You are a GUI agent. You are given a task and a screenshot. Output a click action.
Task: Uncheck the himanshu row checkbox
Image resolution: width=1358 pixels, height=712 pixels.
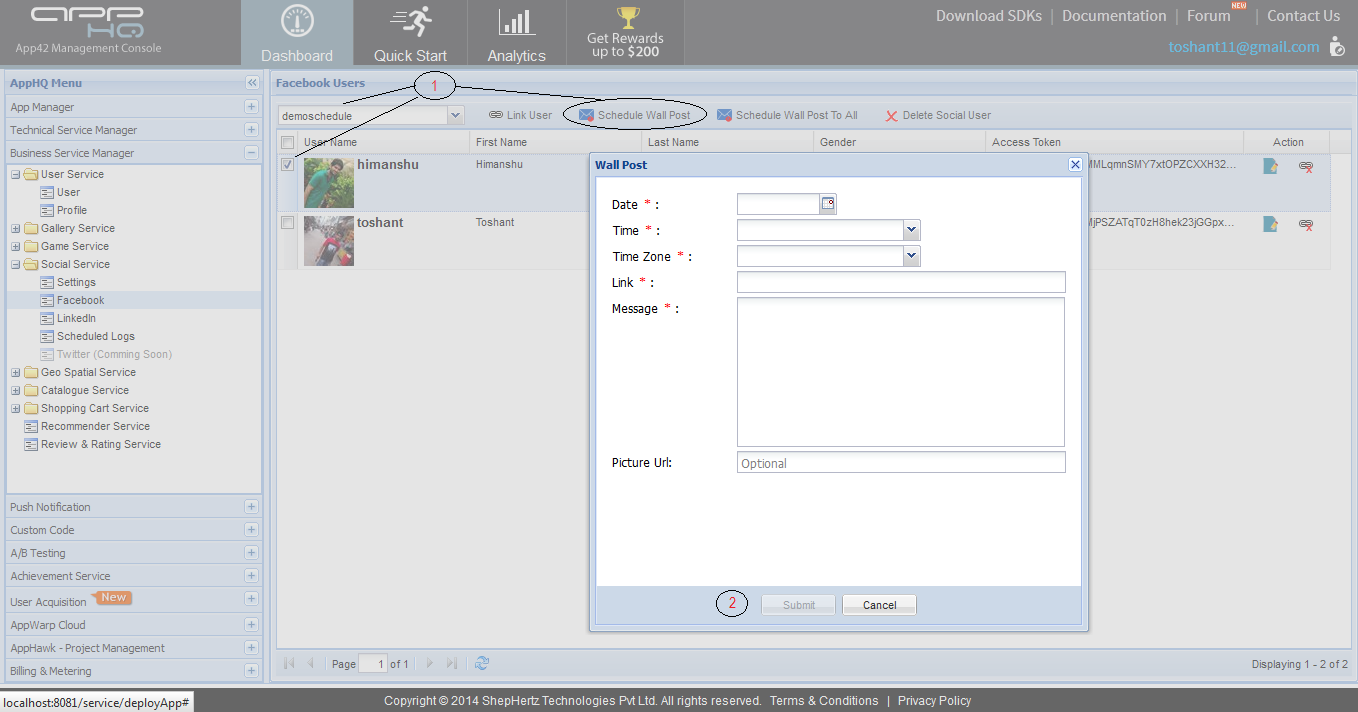pyautogui.click(x=288, y=165)
